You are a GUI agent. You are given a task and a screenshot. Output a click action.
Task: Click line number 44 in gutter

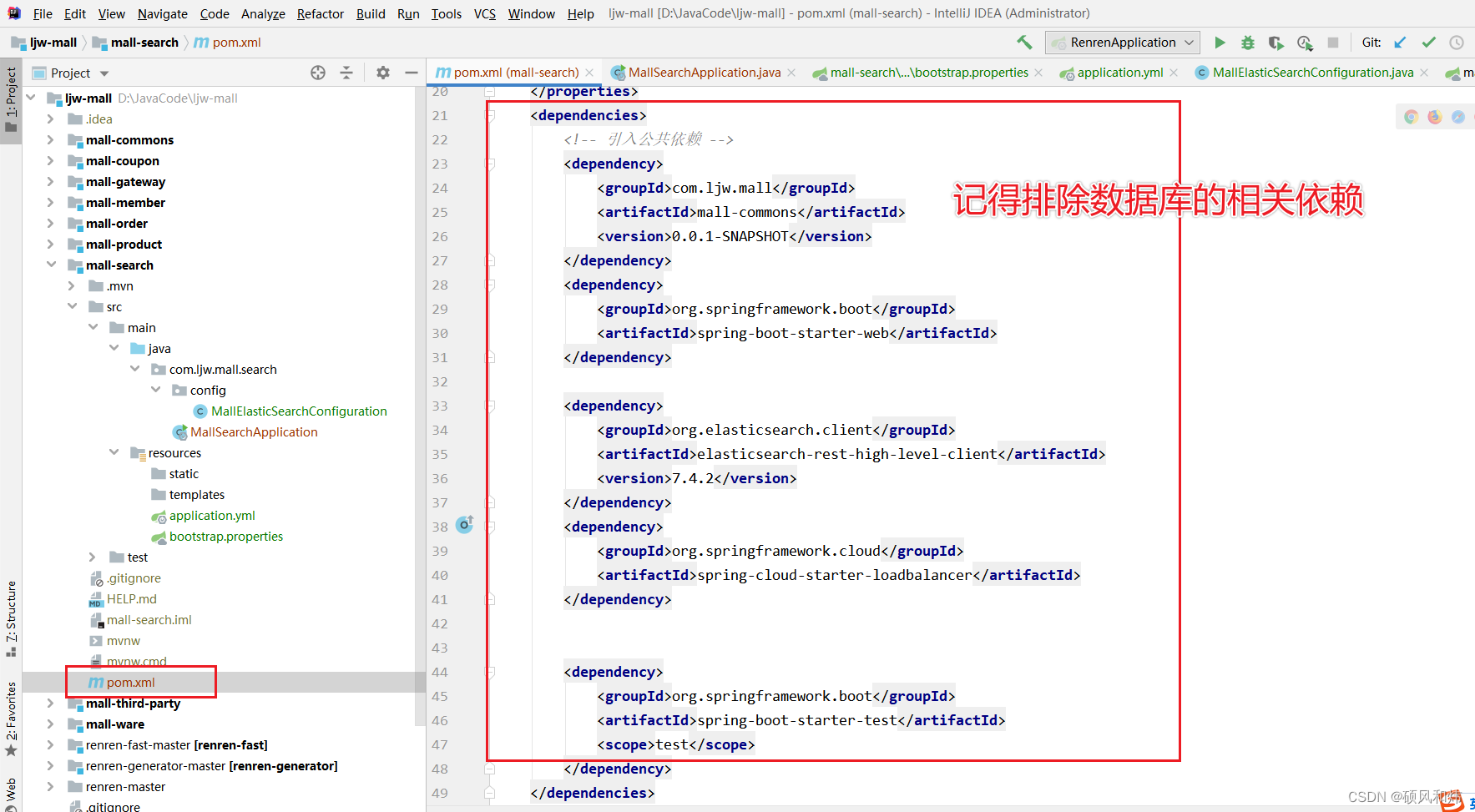pyautogui.click(x=440, y=672)
